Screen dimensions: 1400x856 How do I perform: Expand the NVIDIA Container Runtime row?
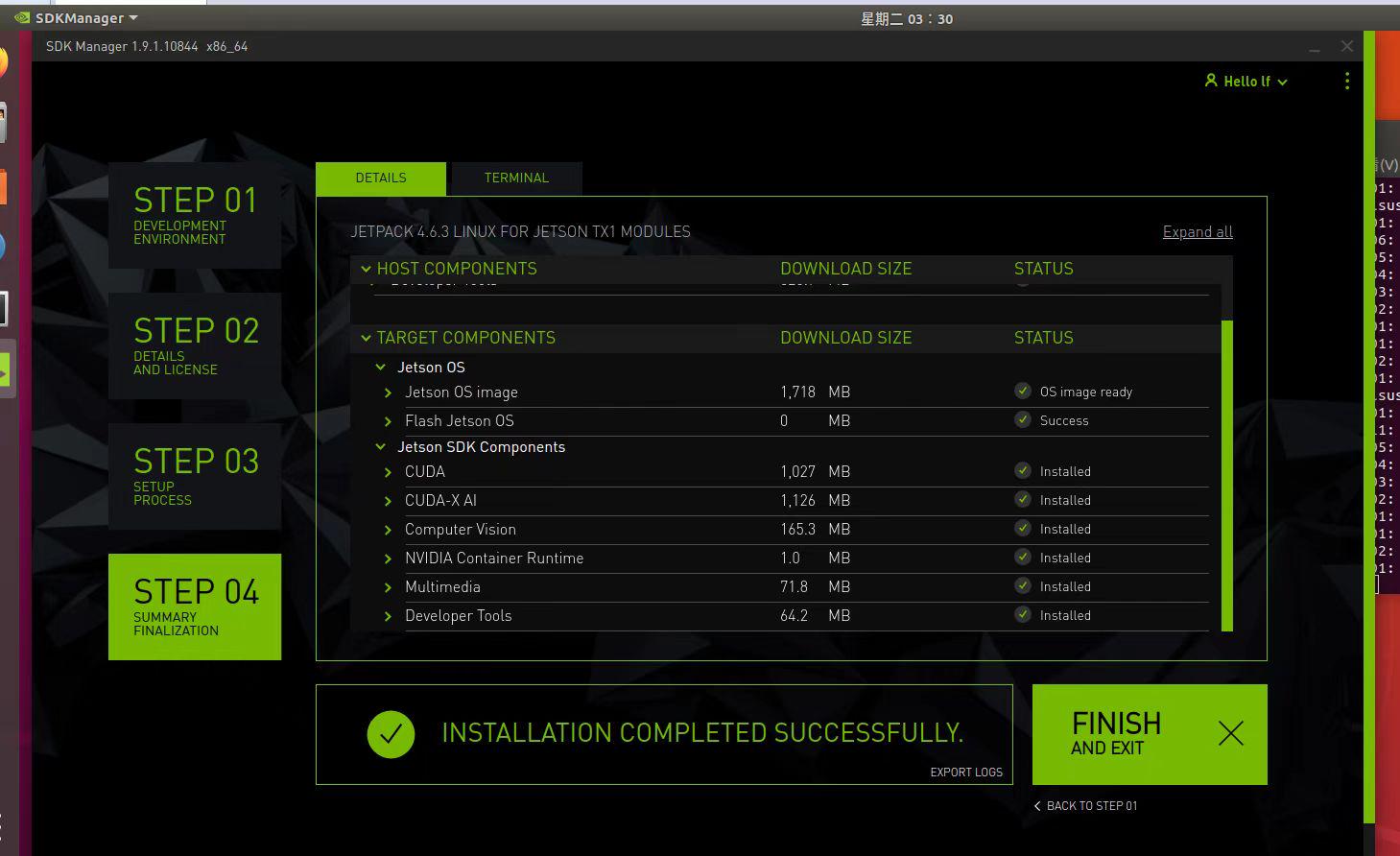coord(388,559)
